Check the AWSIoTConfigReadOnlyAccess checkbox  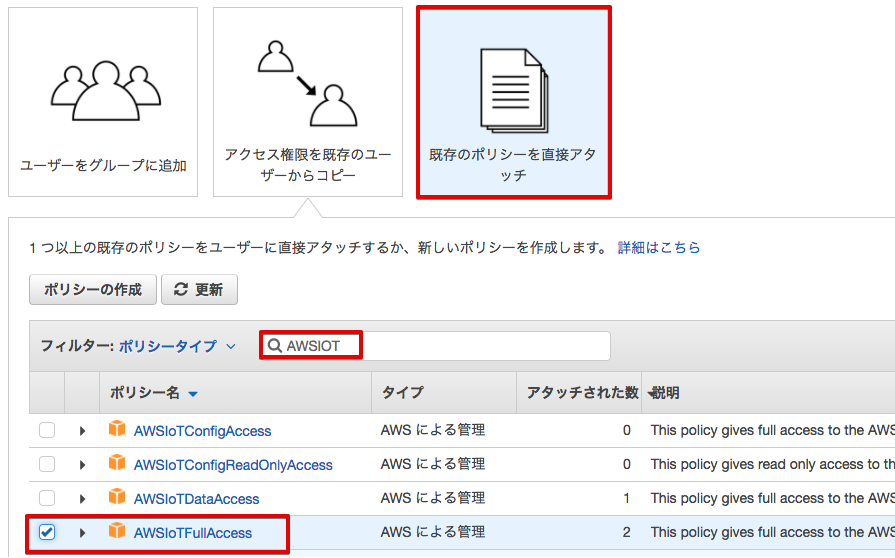47,464
